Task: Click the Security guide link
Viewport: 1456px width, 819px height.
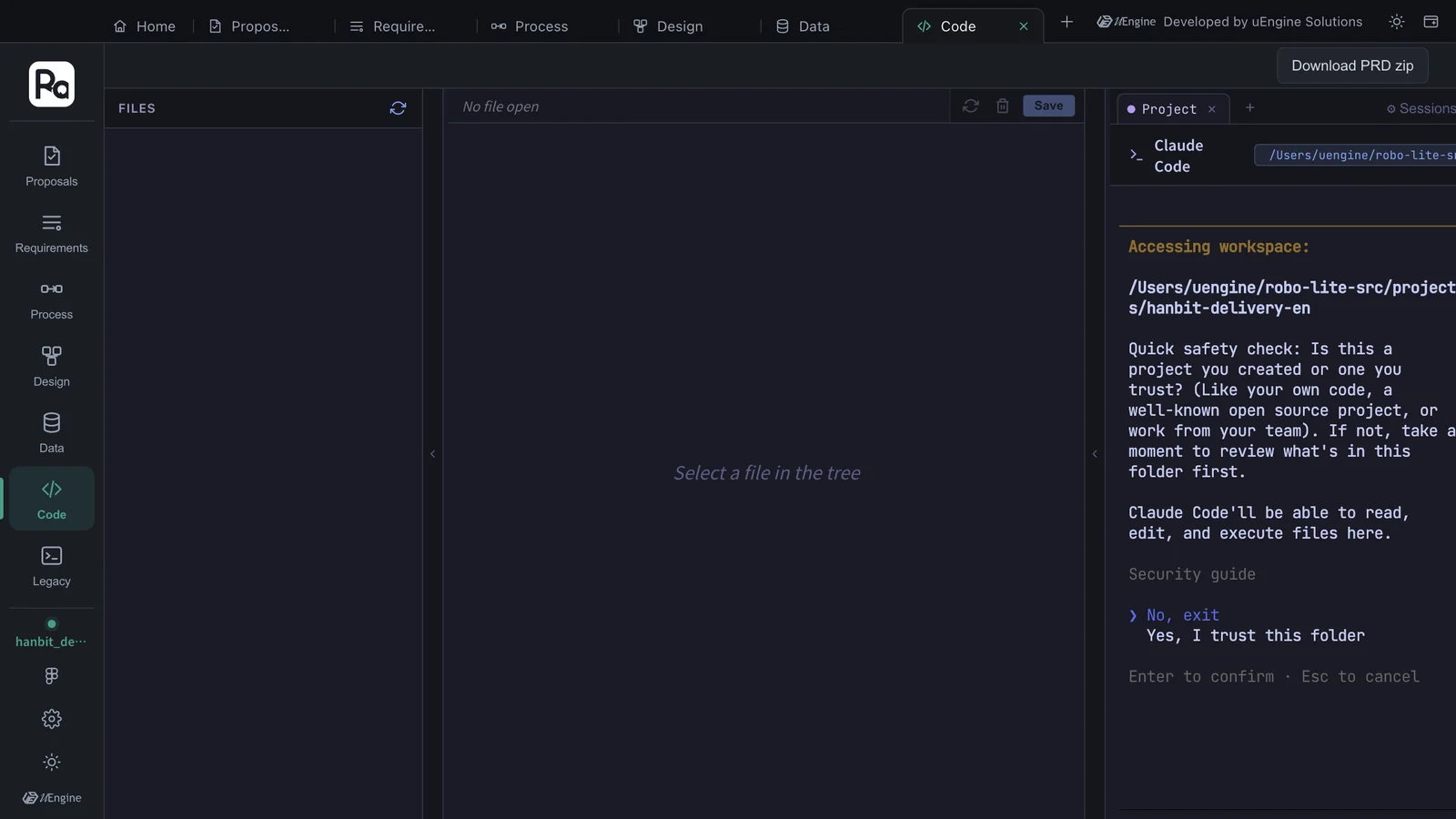Action: pyautogui.click(x=1192, y=574)
